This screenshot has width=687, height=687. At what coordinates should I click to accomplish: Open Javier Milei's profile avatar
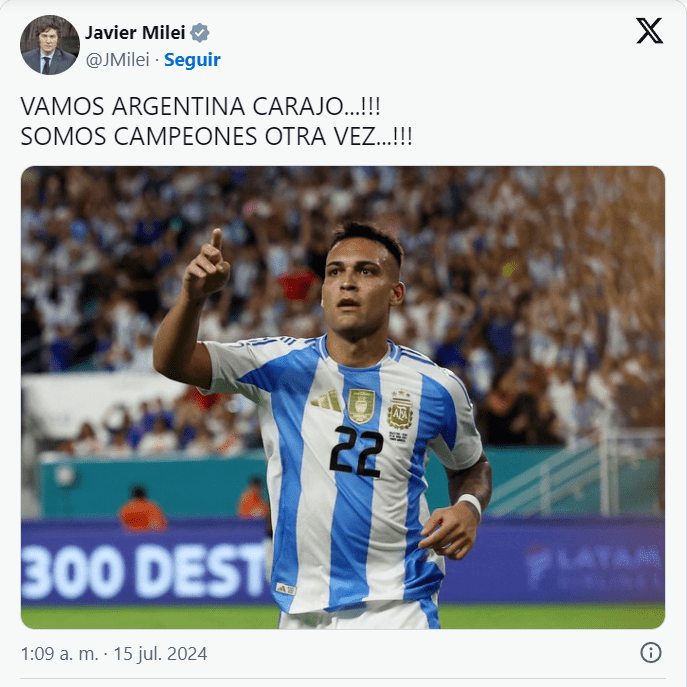[50, 45]
